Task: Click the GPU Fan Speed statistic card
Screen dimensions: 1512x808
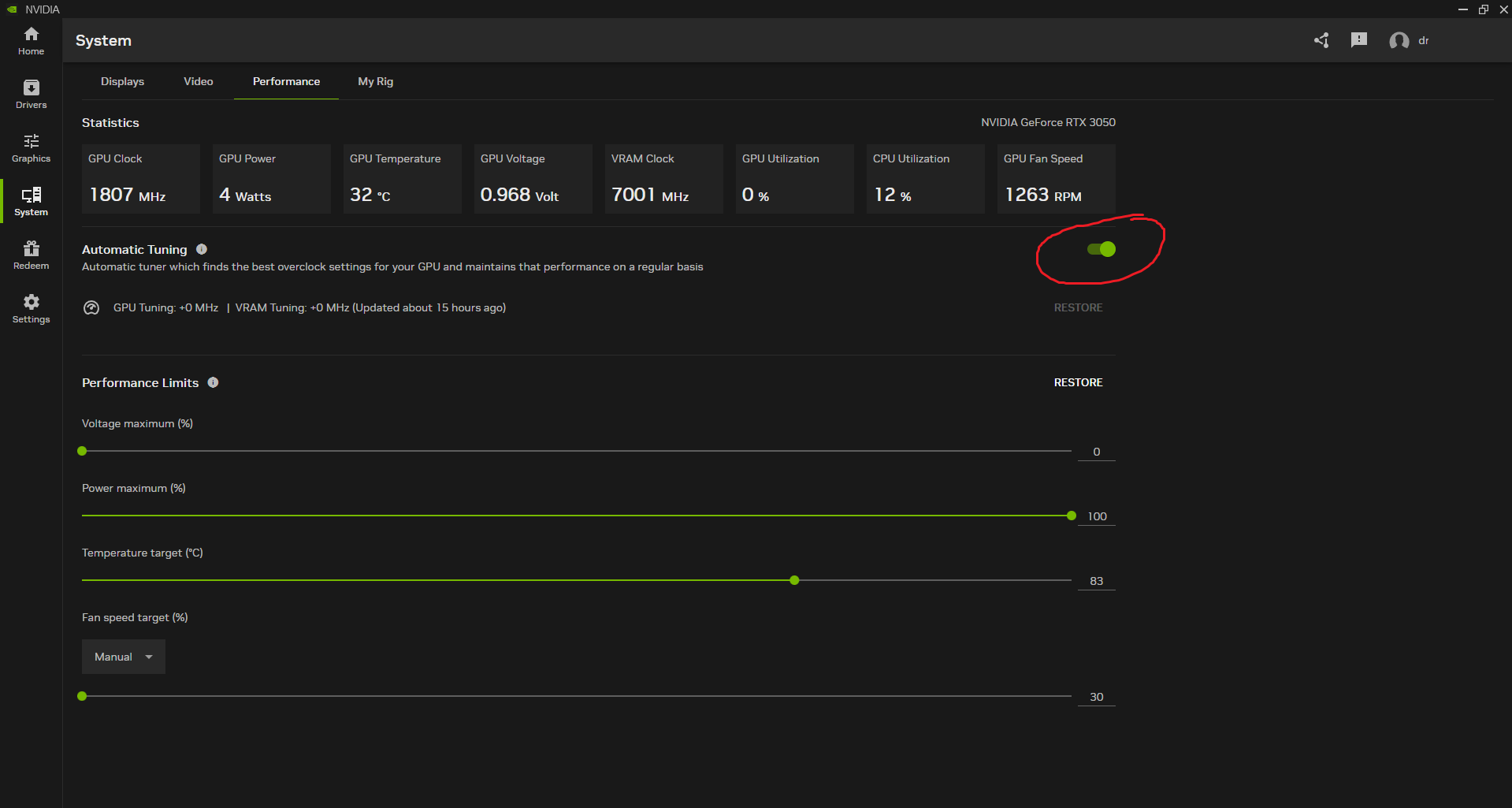Action: pos(1057,179)
